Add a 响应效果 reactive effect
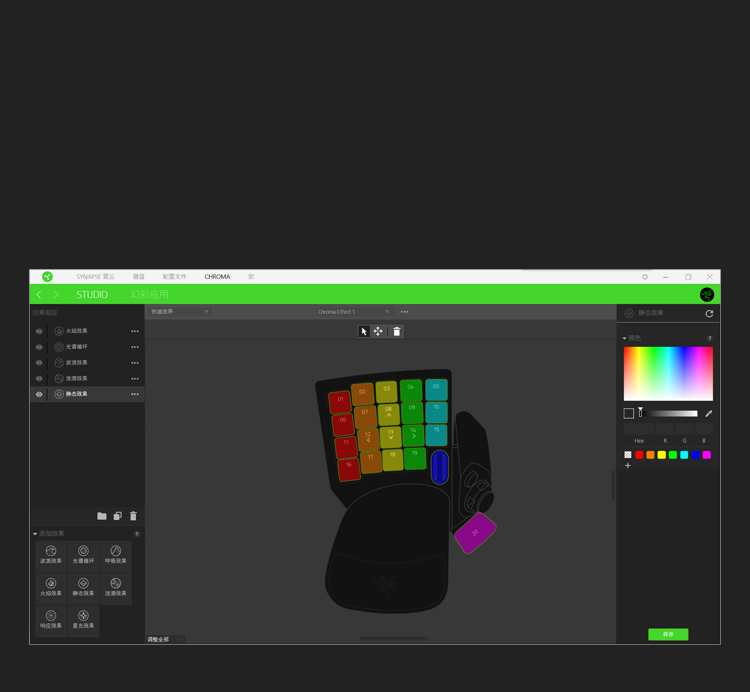The image size is (750, 692). (51, 621)
